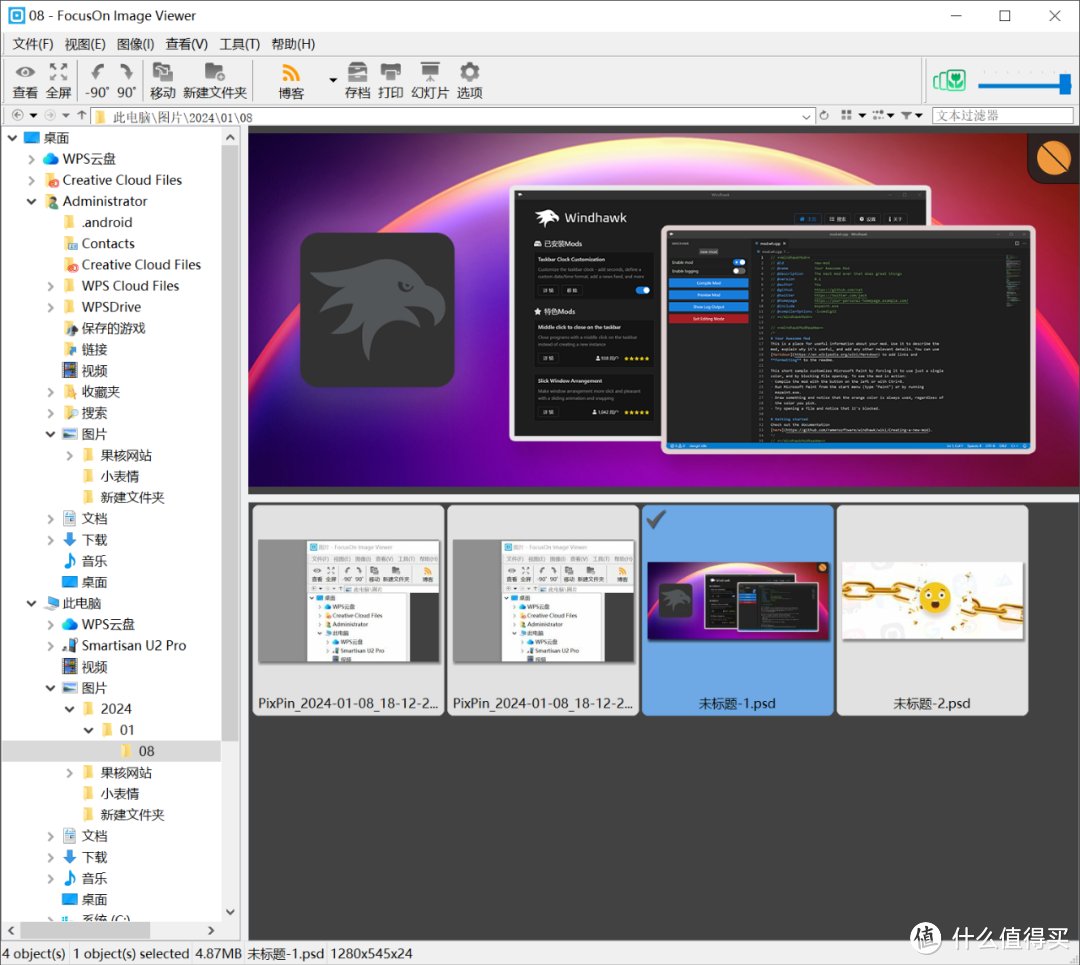Collapse the 01 folder node

point(89,730)
